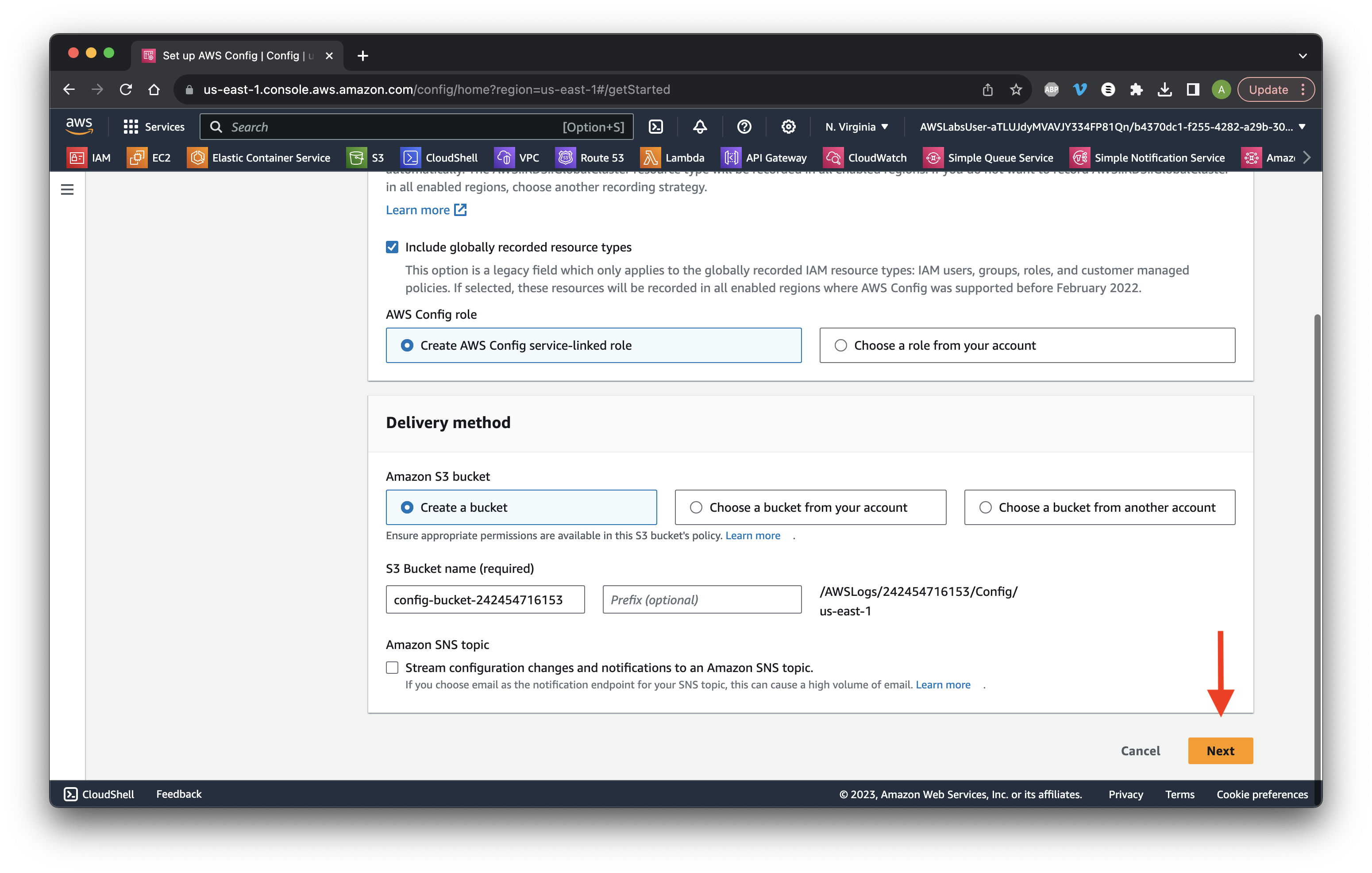Viewport: 1372px width, 873px height.
Task: Close the Set up AWS Config tab
Action: (329, 55)
